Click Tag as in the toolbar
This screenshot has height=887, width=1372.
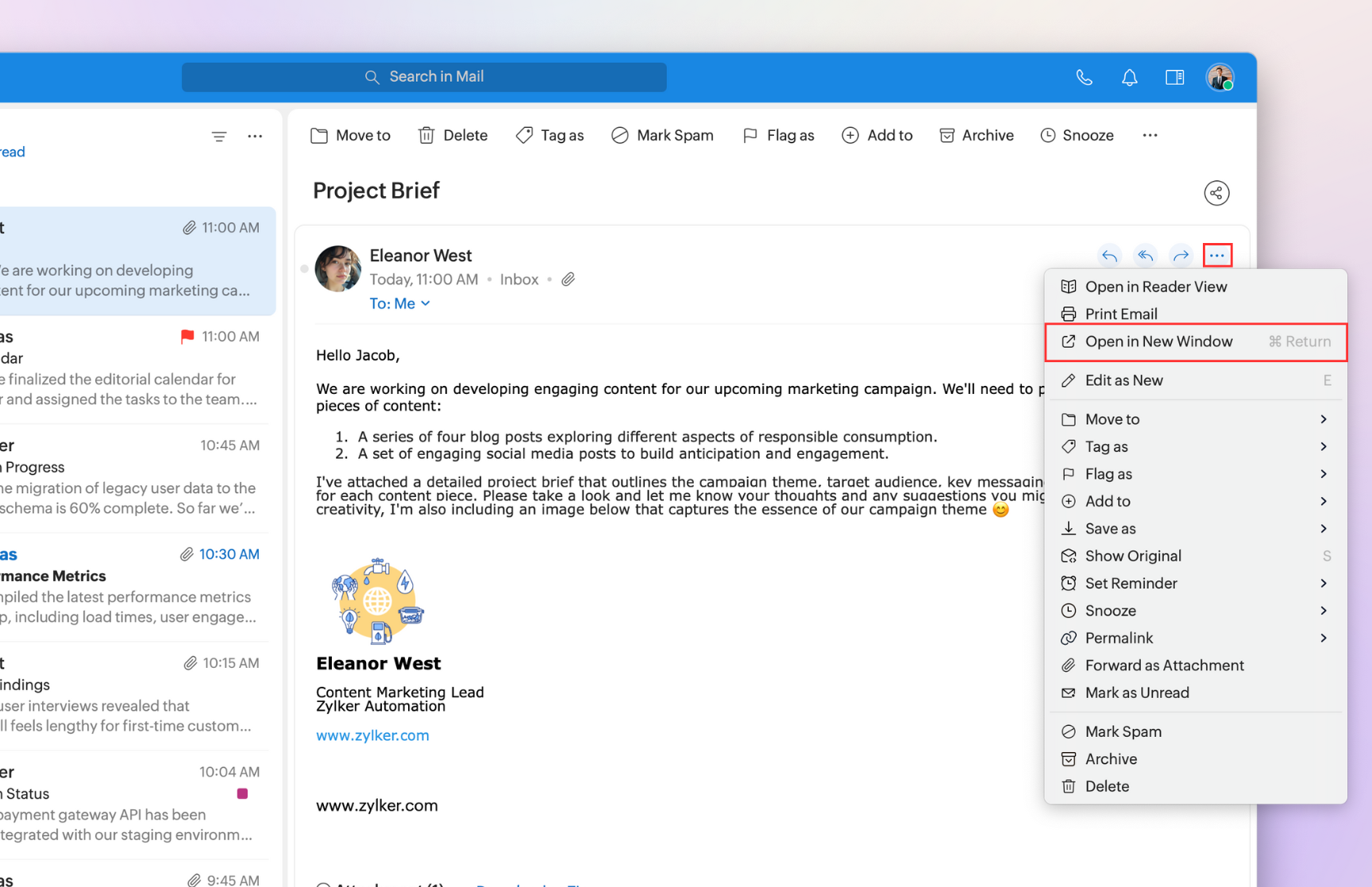pos(549,136)
